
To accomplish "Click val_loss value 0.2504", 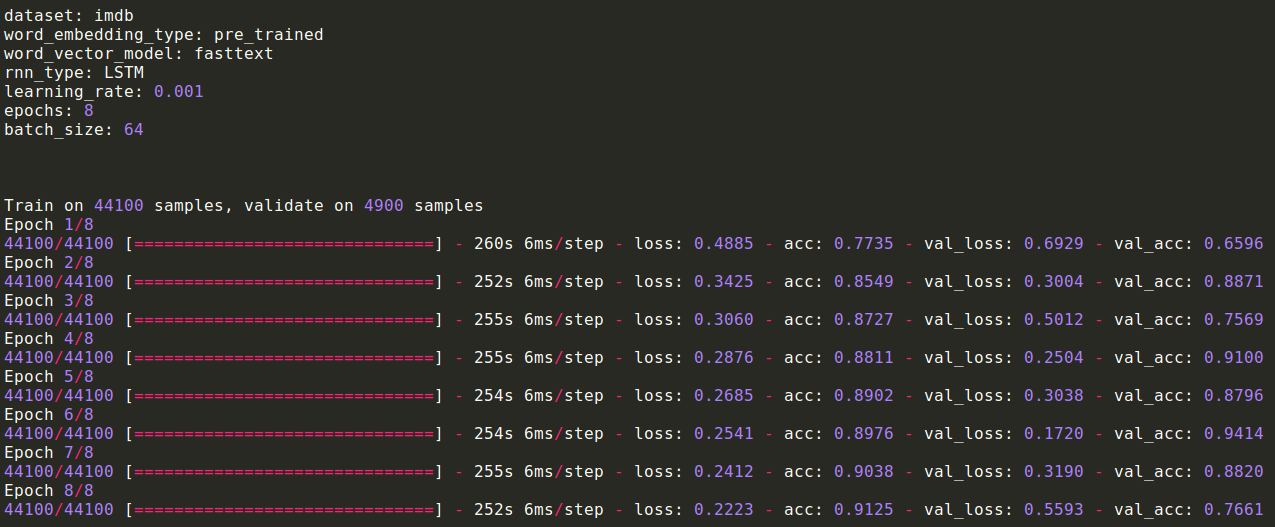I will pyautogui.click(x=1054, y=357).
